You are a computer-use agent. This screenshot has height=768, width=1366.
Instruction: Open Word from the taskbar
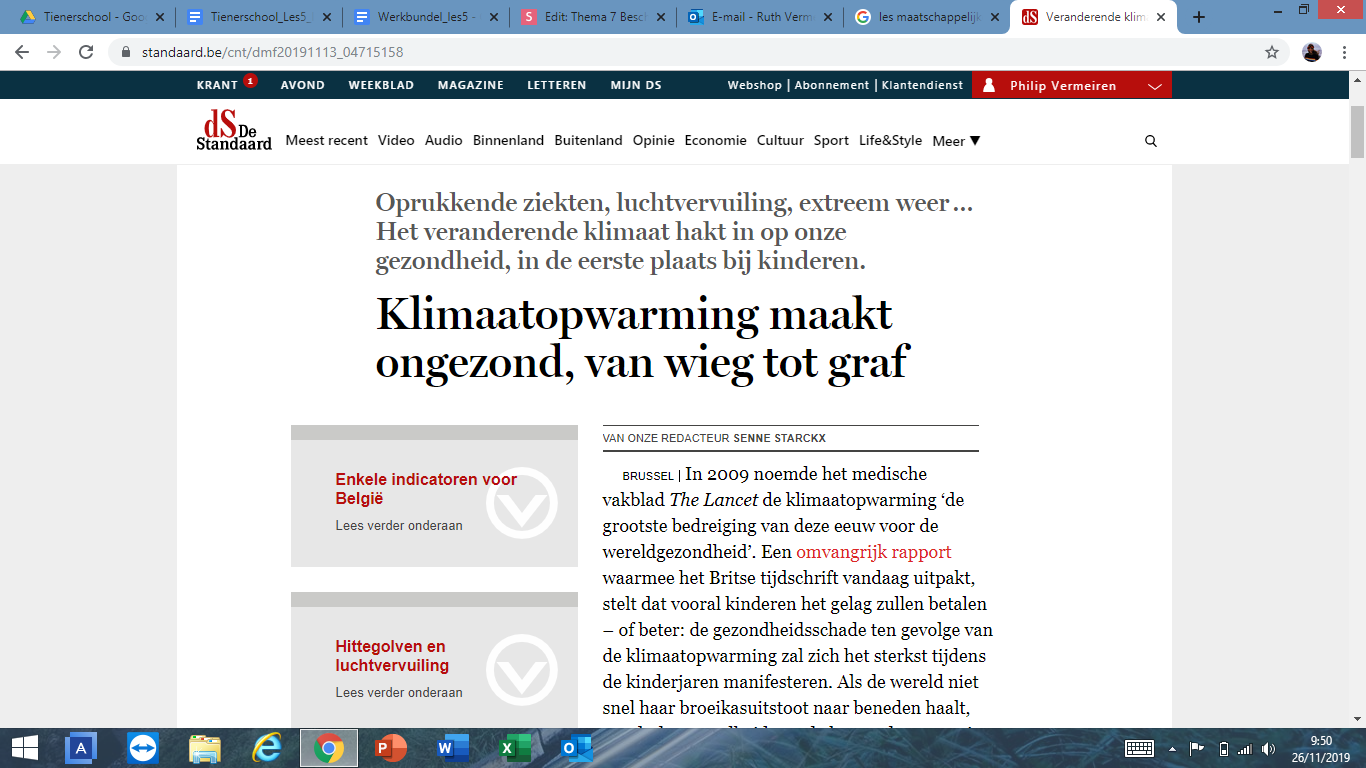[x=453, y=748]
